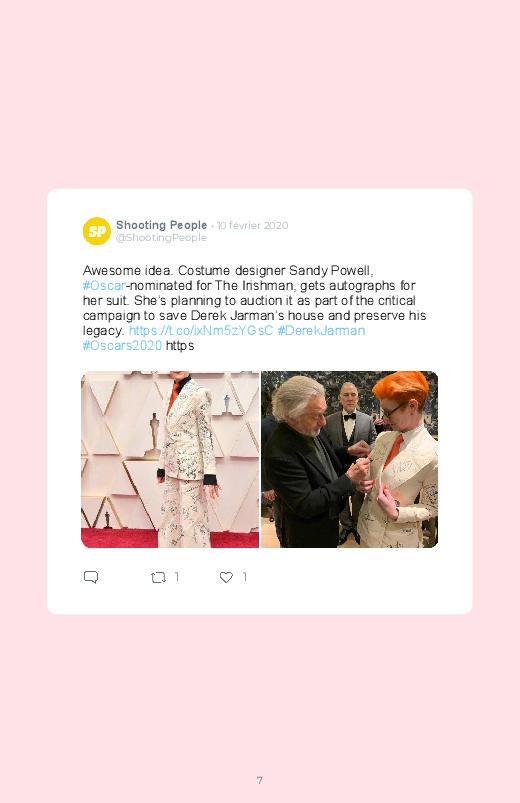Image resolution: width=520 pixels, height=803 pixels.
Task: Click the #Oscars2020 hashtag
Action: (x=122, y=346)
